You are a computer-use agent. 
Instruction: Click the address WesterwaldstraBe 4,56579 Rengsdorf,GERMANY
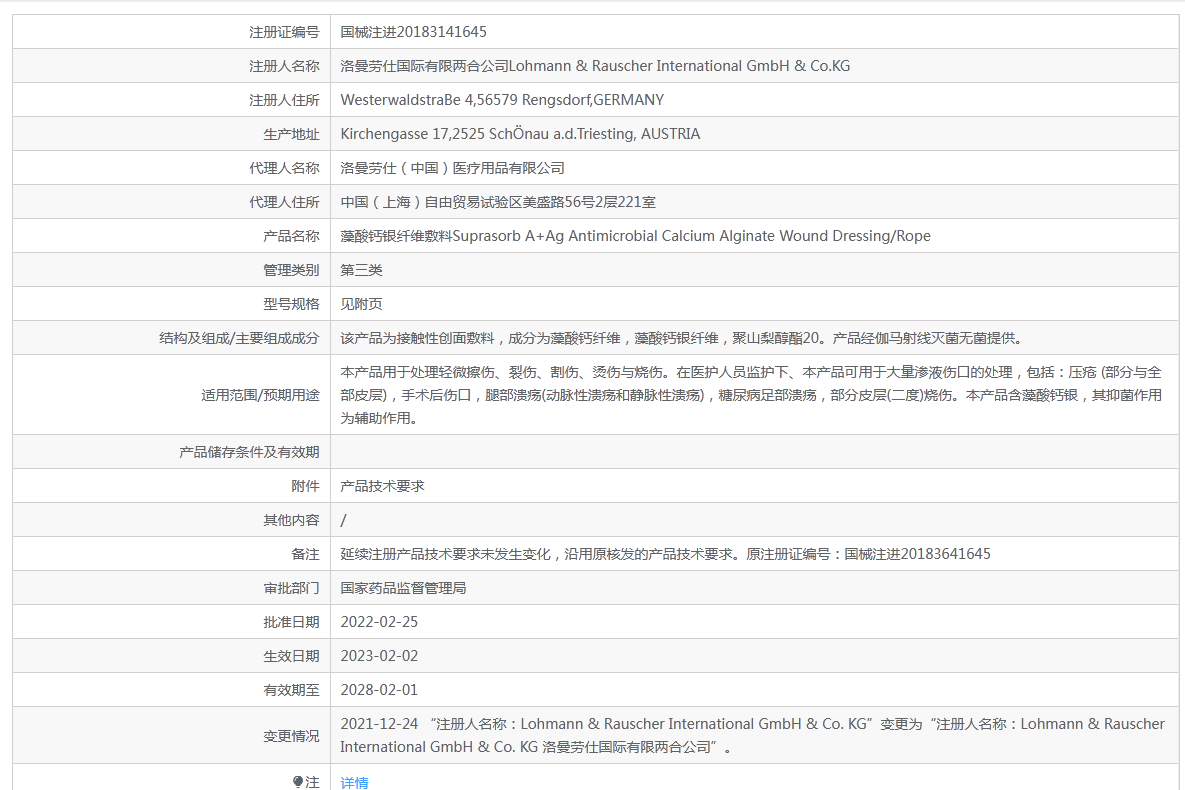(502, 100)
